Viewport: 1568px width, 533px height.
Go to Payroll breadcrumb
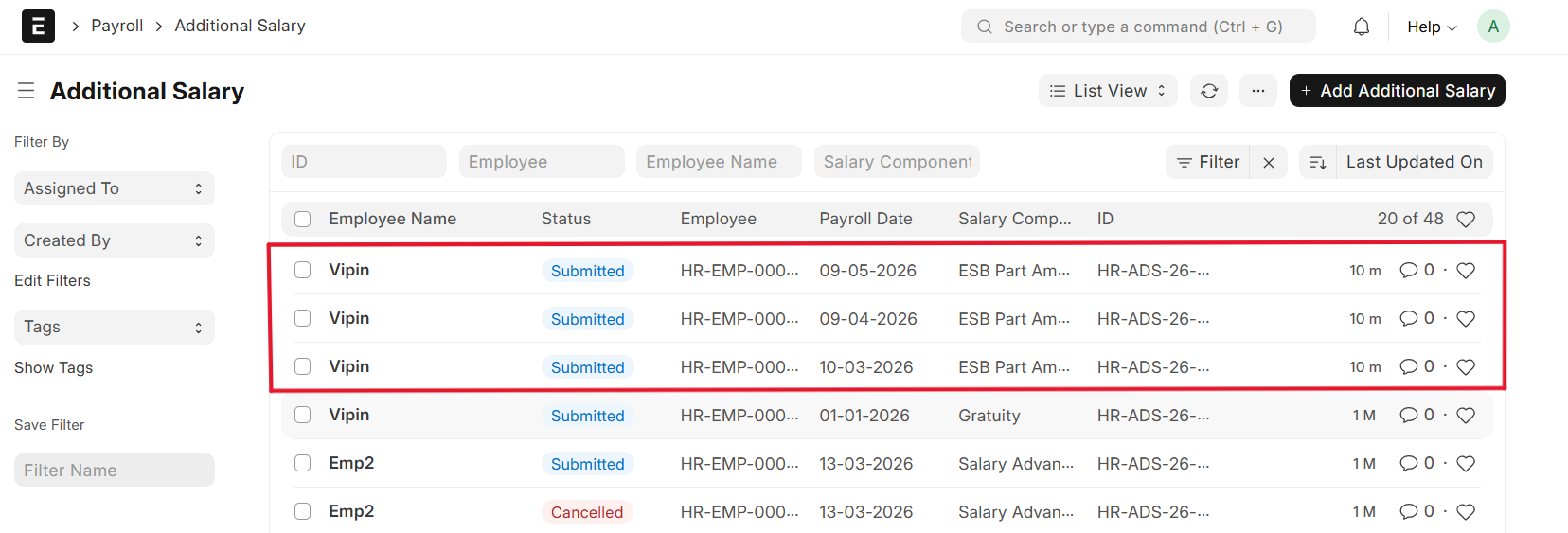click(x=116, y=26)
